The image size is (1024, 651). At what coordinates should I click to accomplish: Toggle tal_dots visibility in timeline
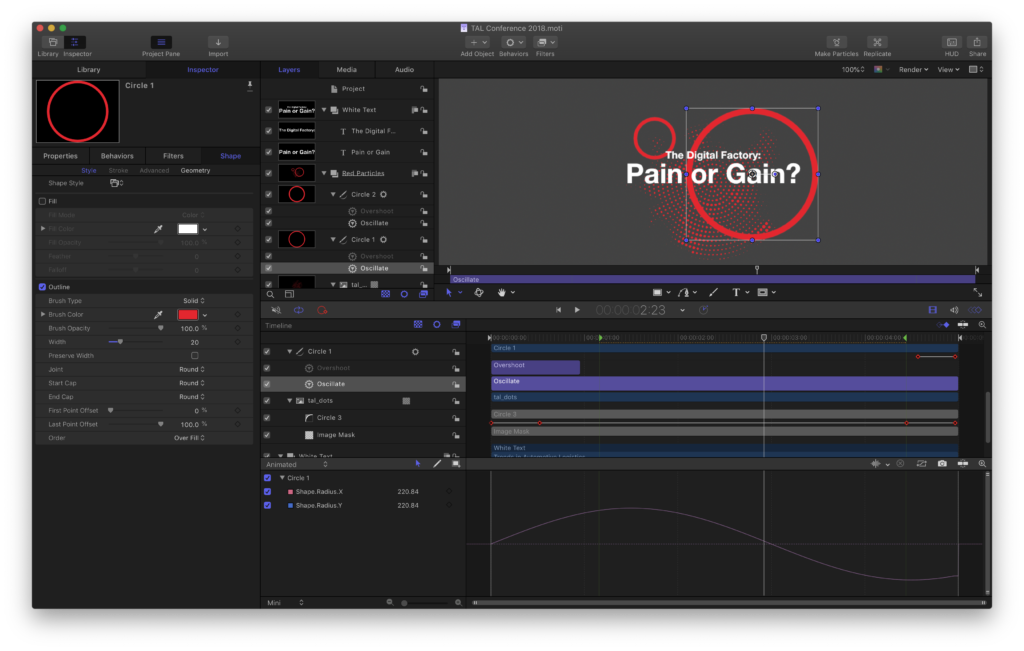[267, 401]
